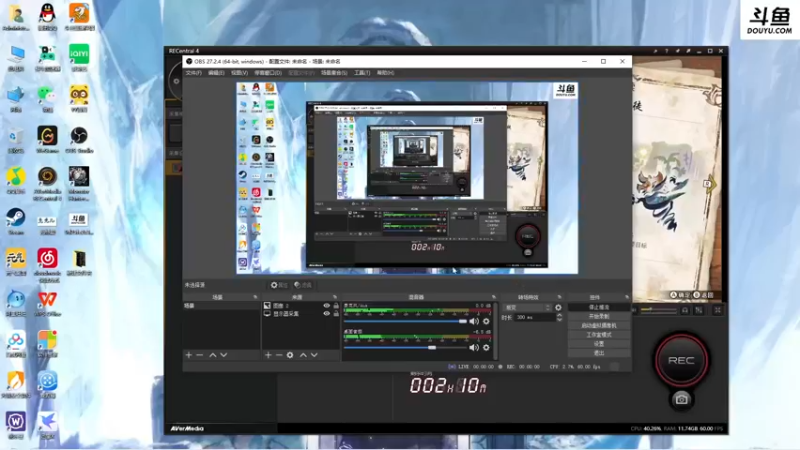Increase transition duration with up stepper

click(x=559, y=315)
